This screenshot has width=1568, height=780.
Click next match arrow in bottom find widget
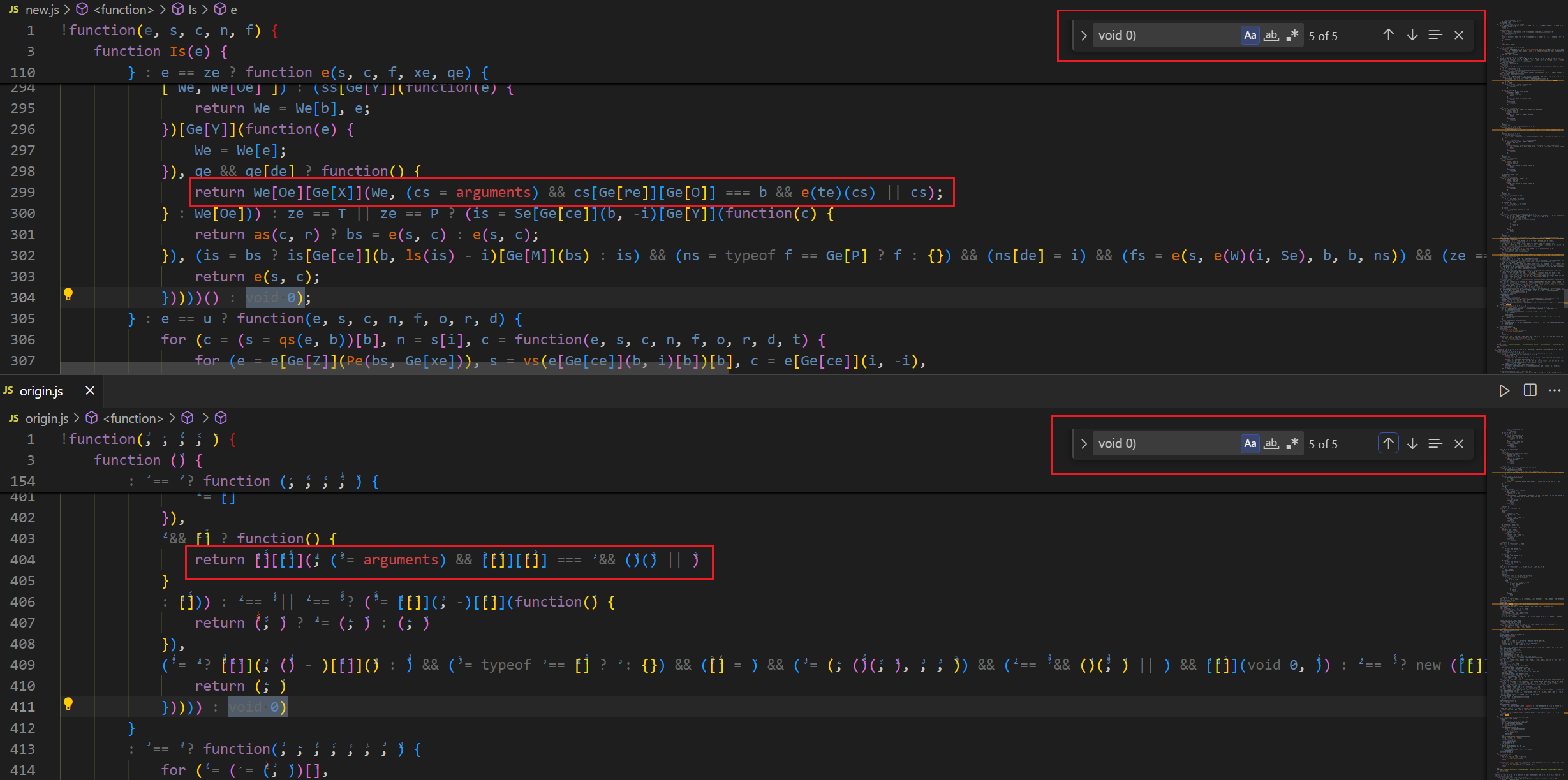pyautogui.click(x=1412, y=443)
